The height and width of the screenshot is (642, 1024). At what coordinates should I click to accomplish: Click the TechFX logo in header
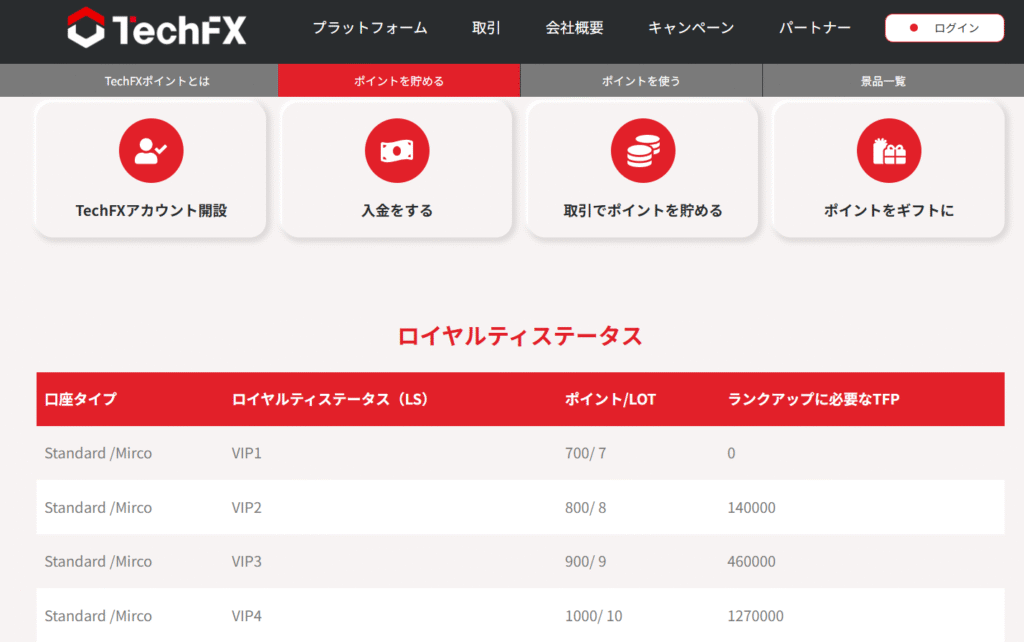coord(157,29)
